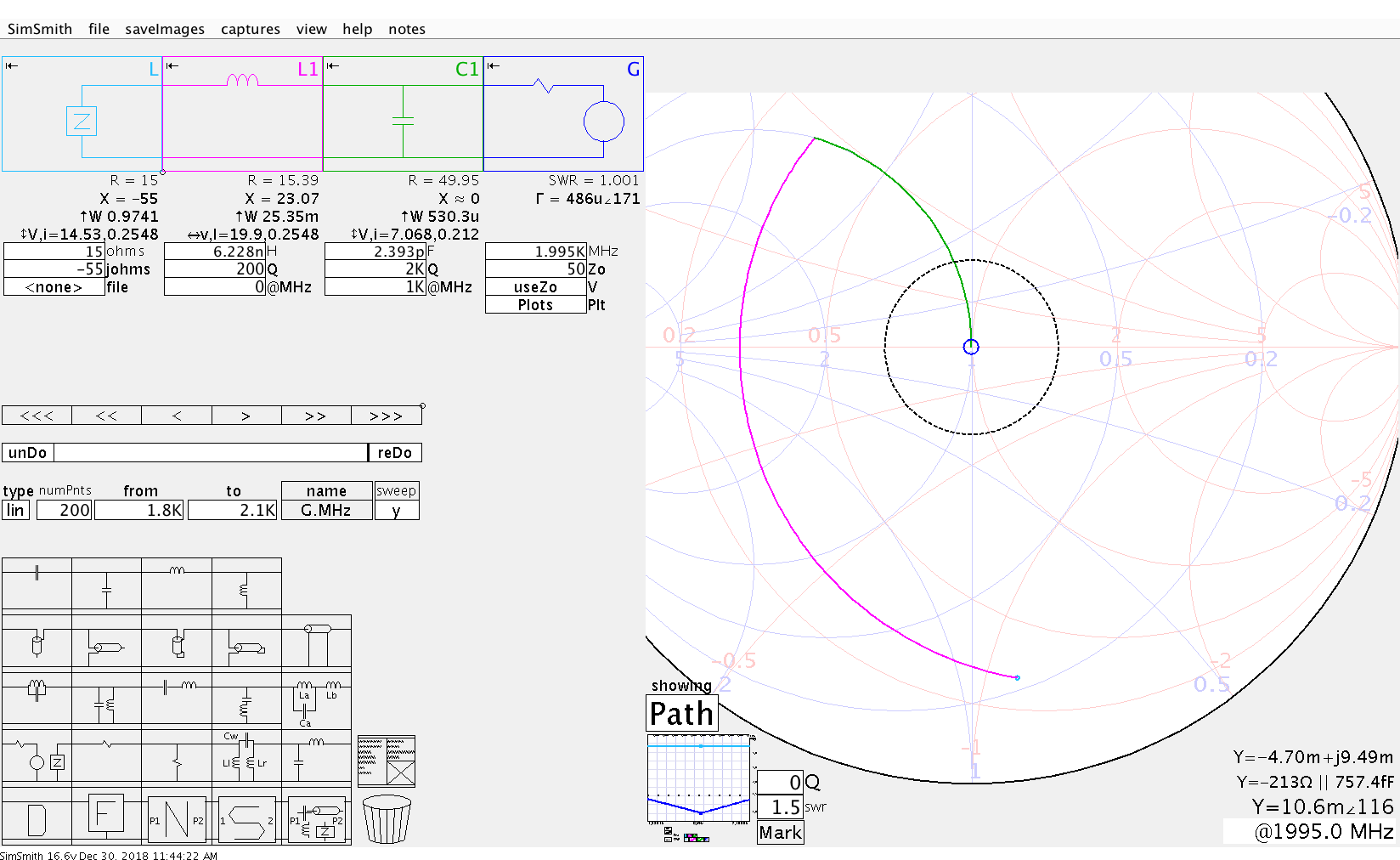1400x860 pixels.
Task: Open the saveImages menu
Action: click(x=165, y=29)
